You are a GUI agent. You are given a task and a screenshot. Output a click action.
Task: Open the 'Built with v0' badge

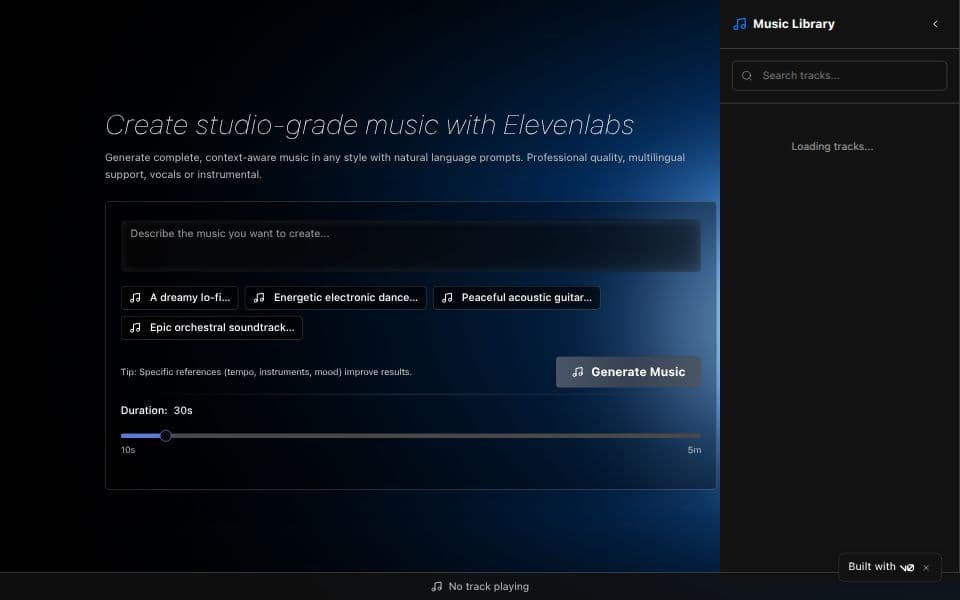(x=881, y=567)
